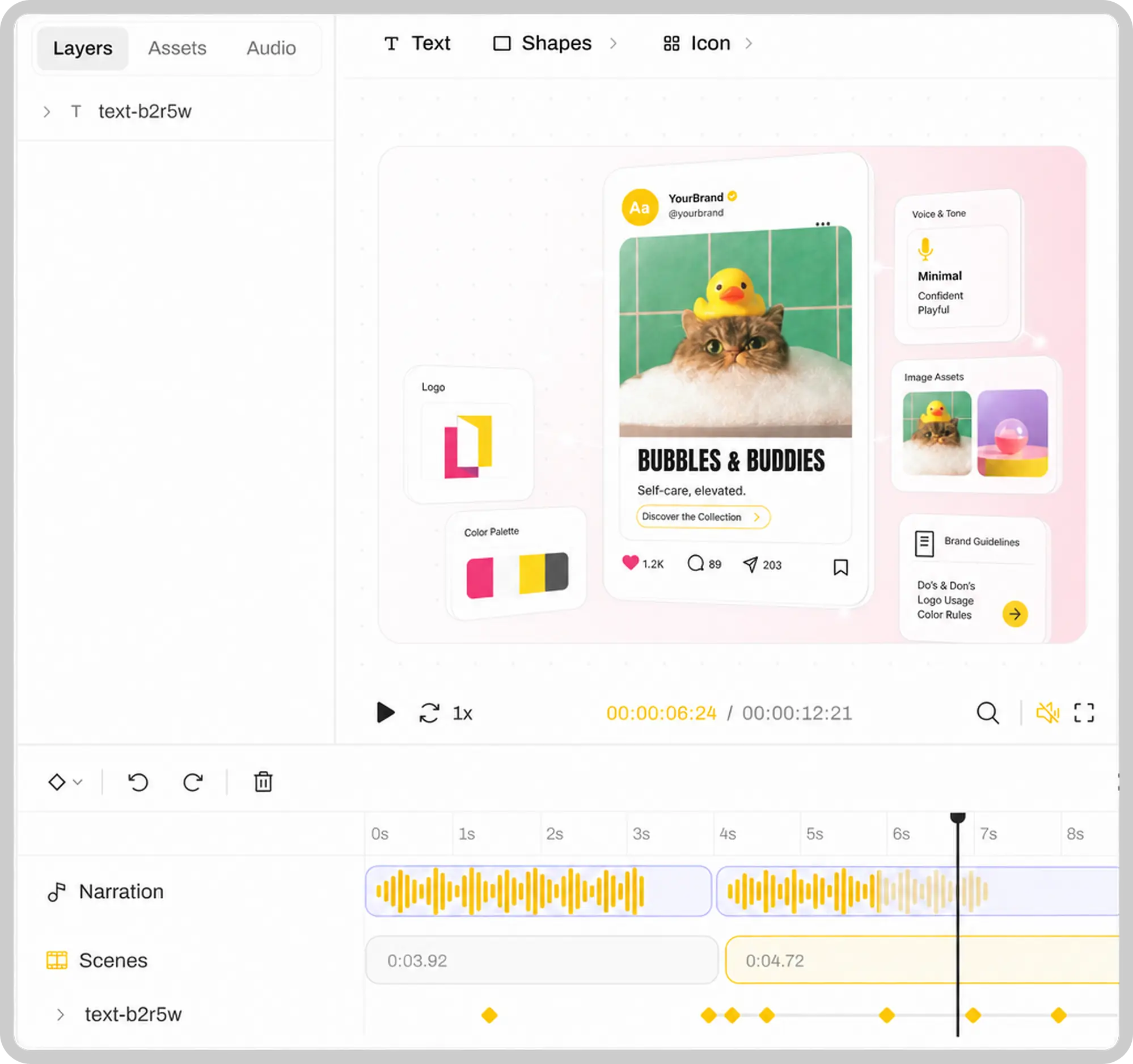Switch to the Layers tab

(x=83, y=48)
